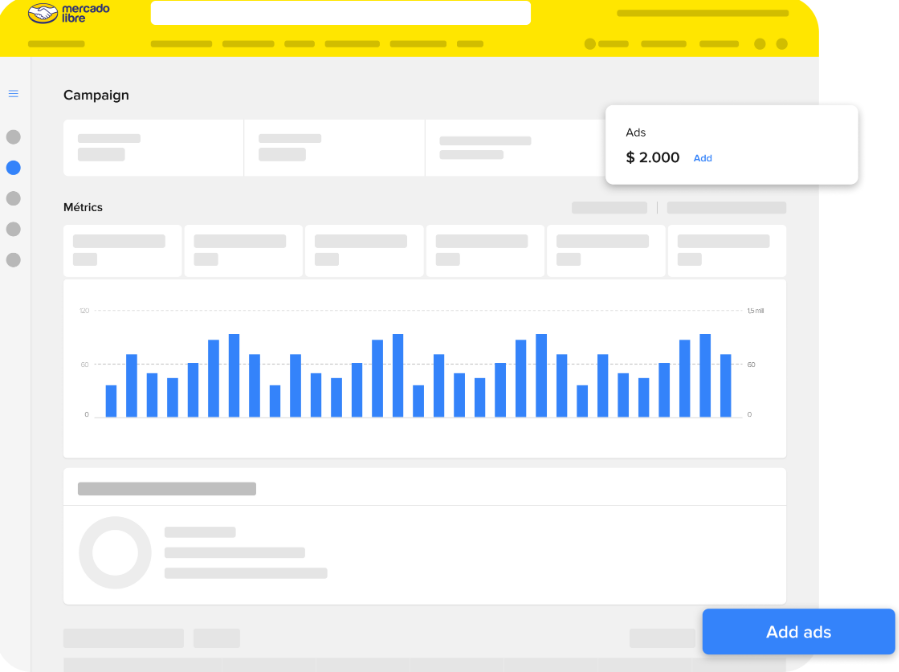Screen dimensions: 899x672
Task: Click the Ads budget card showing $ 2.000
Action: click(731, 145)
